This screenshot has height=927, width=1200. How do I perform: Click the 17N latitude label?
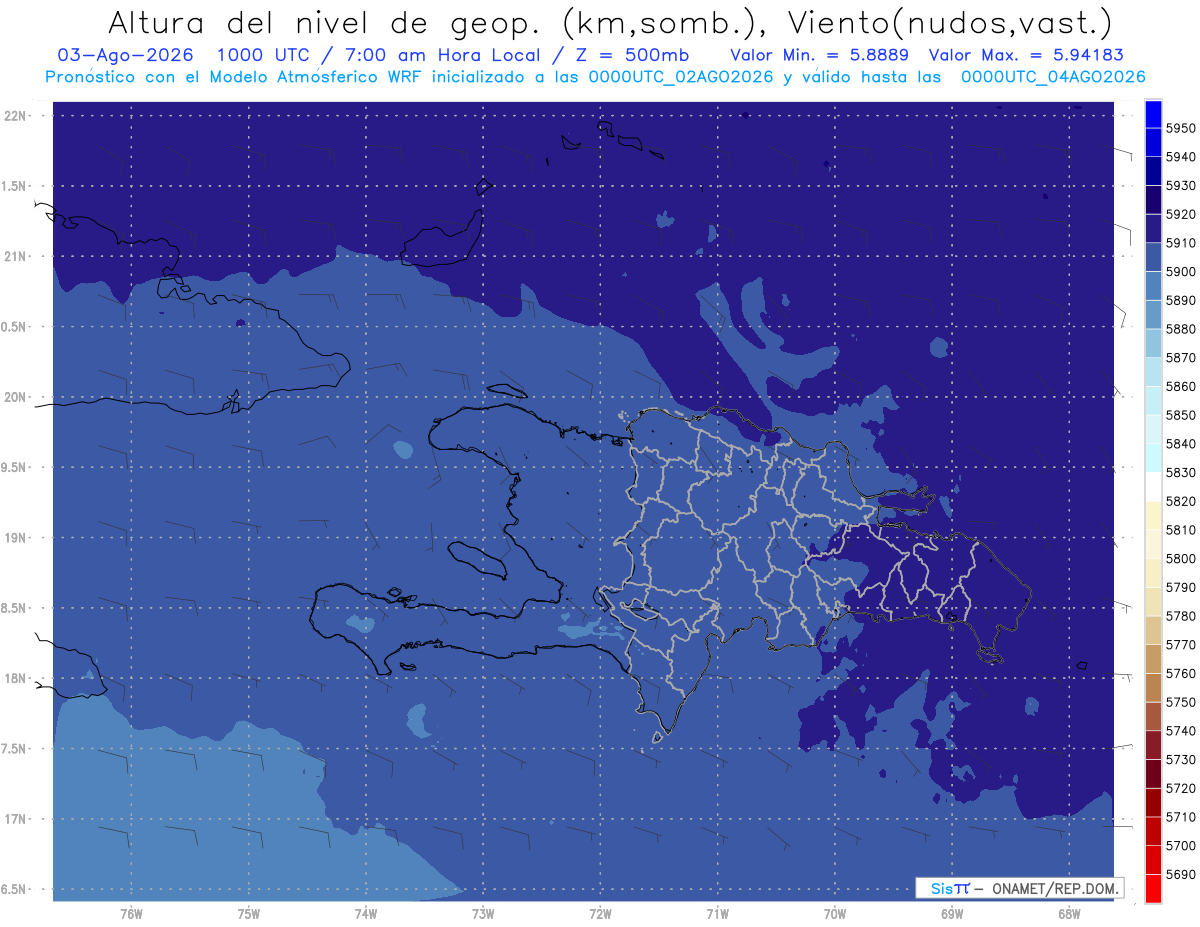16,820
